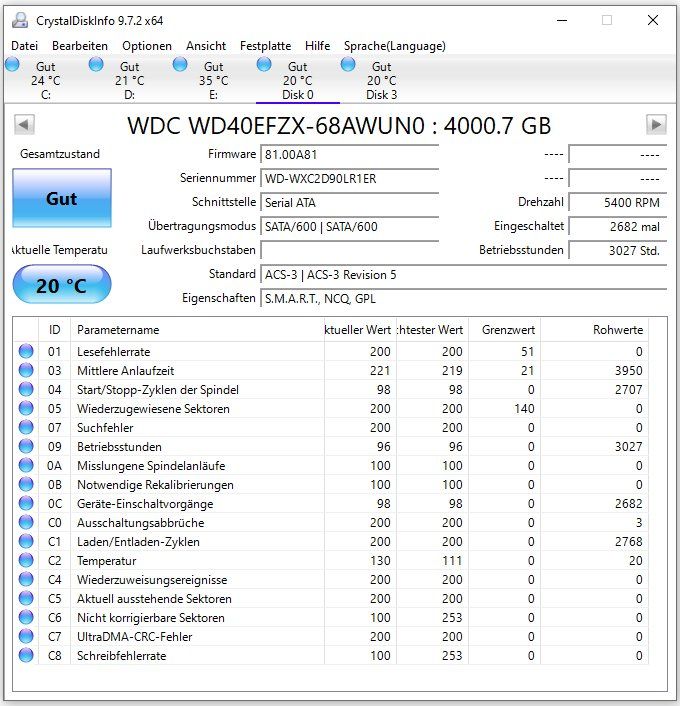Click the Grenzwert column header
This screenshot has width=680, height=706.
coord(504,330)
